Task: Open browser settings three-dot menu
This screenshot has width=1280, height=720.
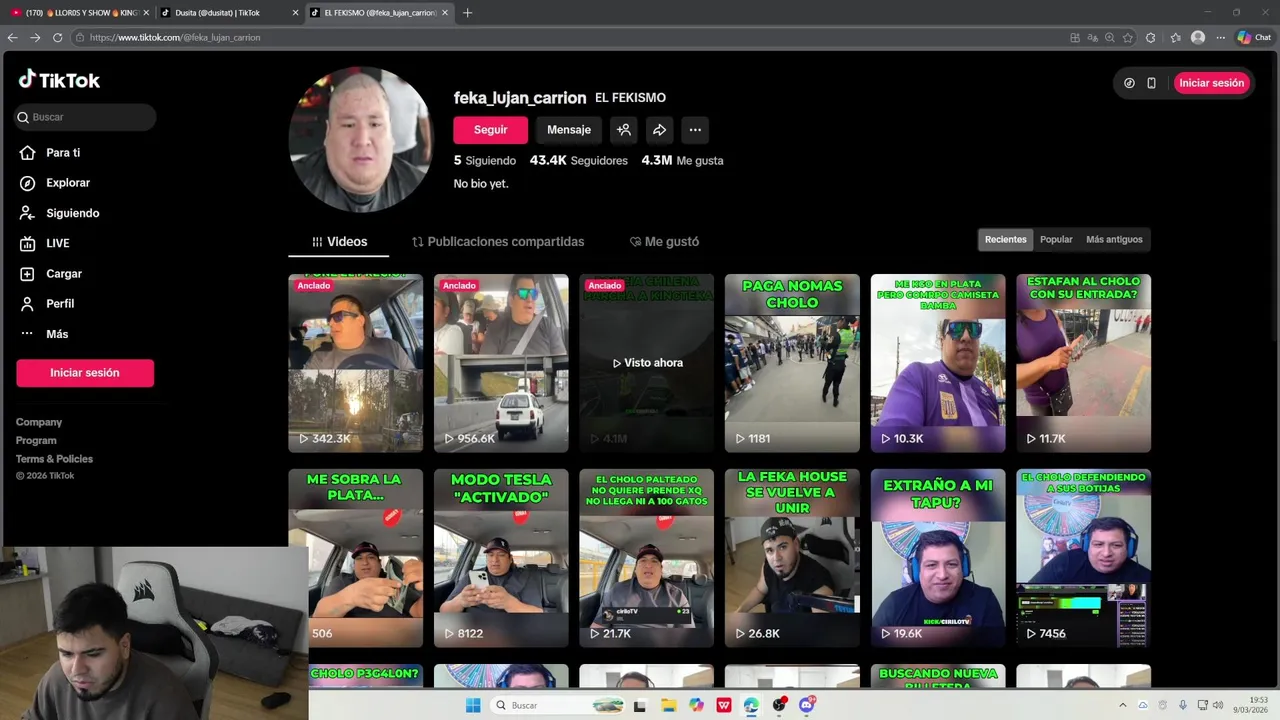Action: point(1221,37)
